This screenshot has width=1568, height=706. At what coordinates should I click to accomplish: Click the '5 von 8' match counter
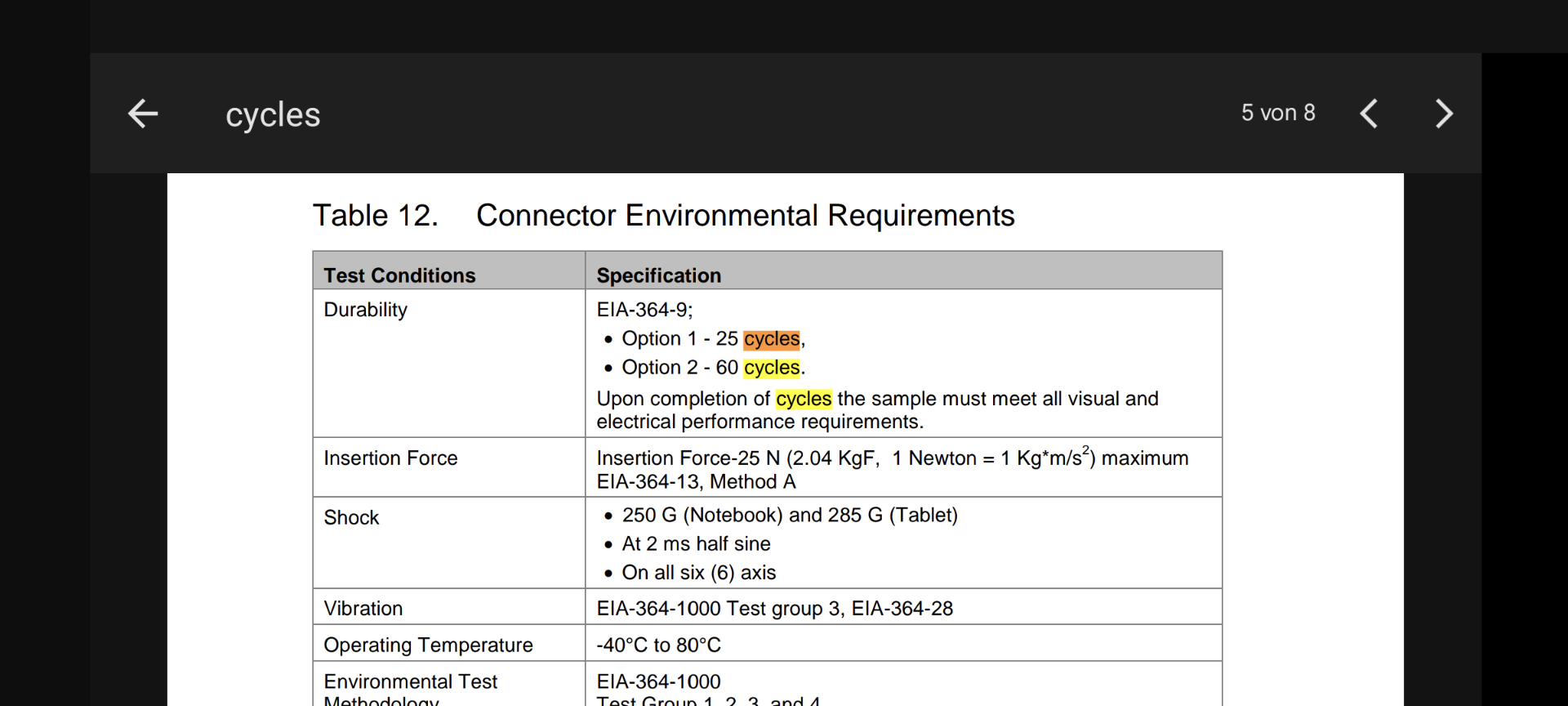pos(1278,113)
